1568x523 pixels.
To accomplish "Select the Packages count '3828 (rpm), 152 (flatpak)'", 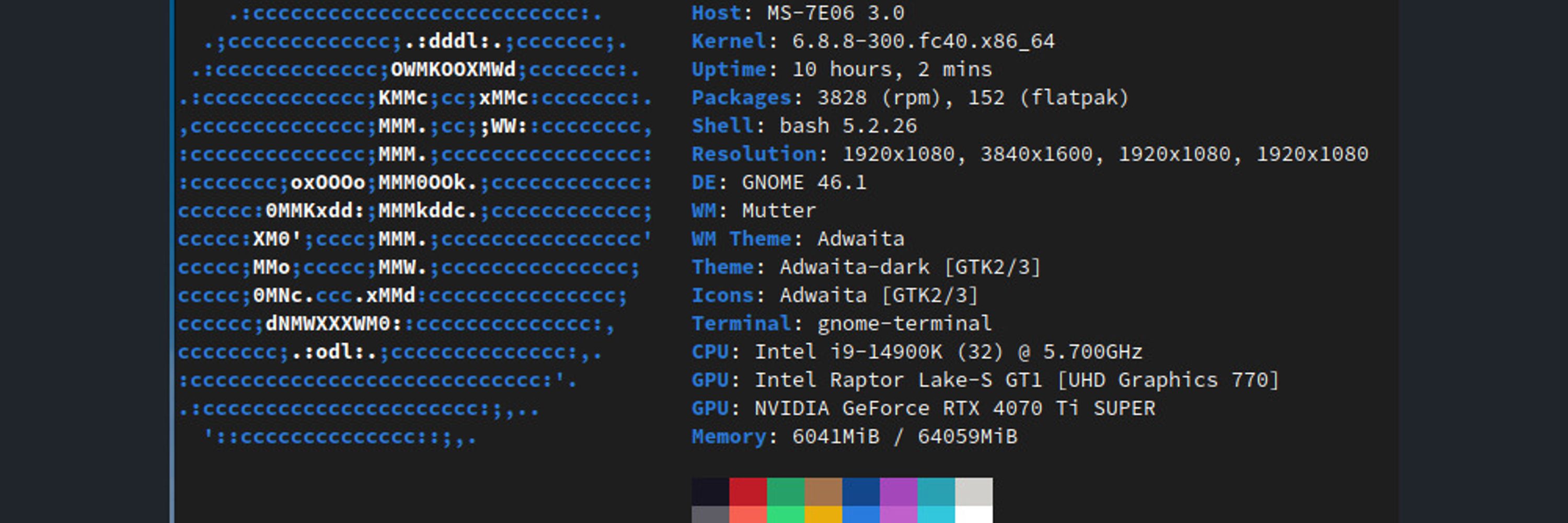I will 972,97.
